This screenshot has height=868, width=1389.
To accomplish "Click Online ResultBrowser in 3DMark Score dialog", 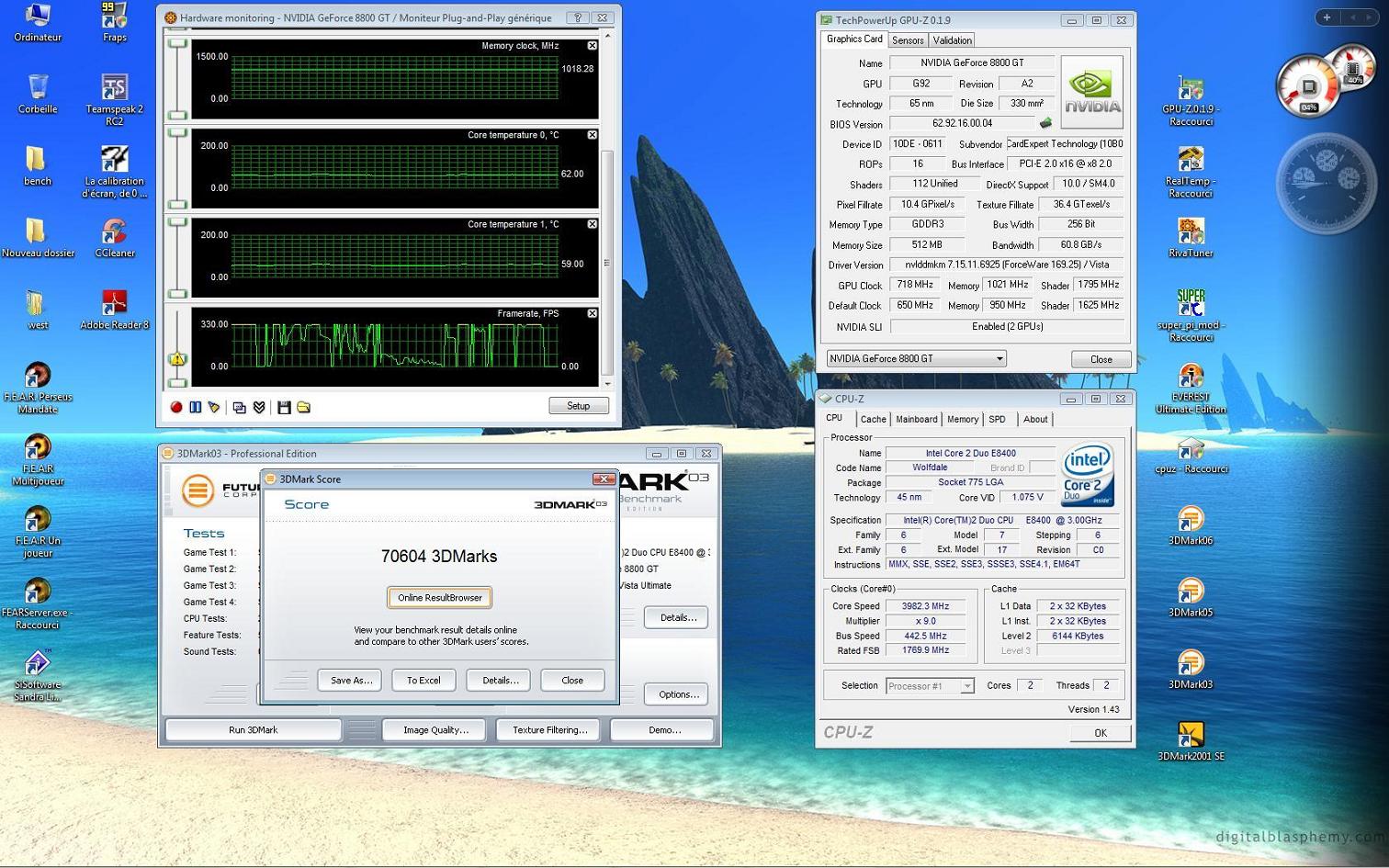I will click(x=440, y=598).
